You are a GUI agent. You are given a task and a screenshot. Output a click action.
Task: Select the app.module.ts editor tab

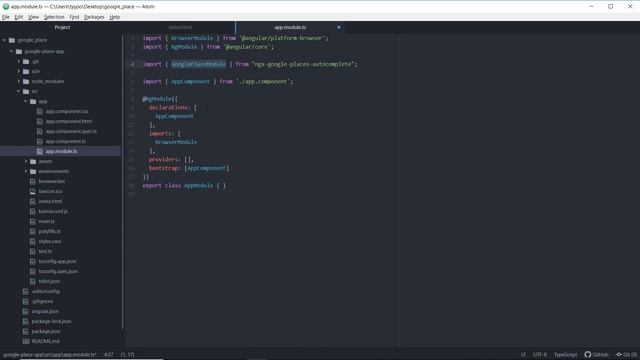tap(290, 27)
